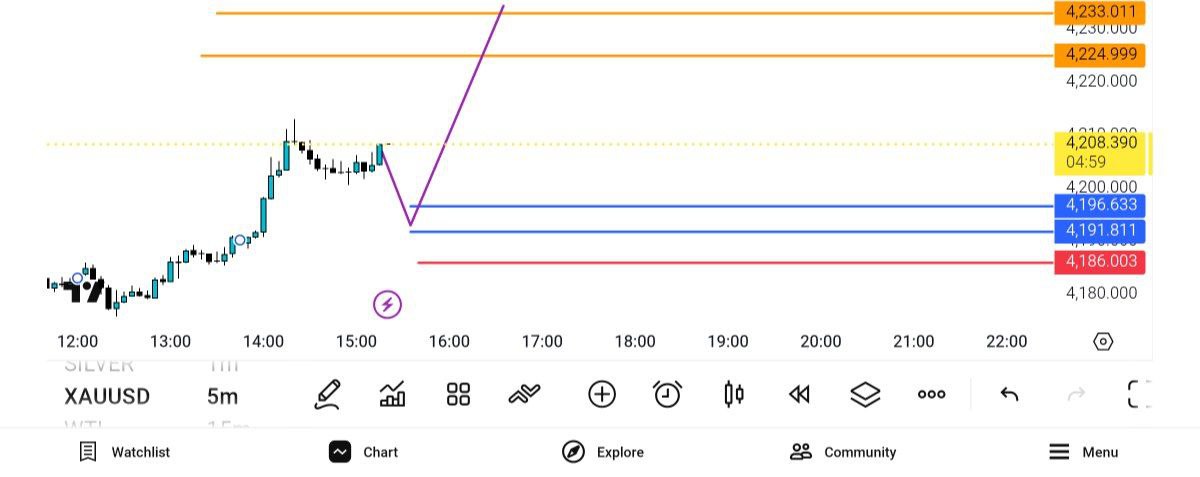Tap the plus circle add icon
1200x477 pixels.
tap(602, 395)
